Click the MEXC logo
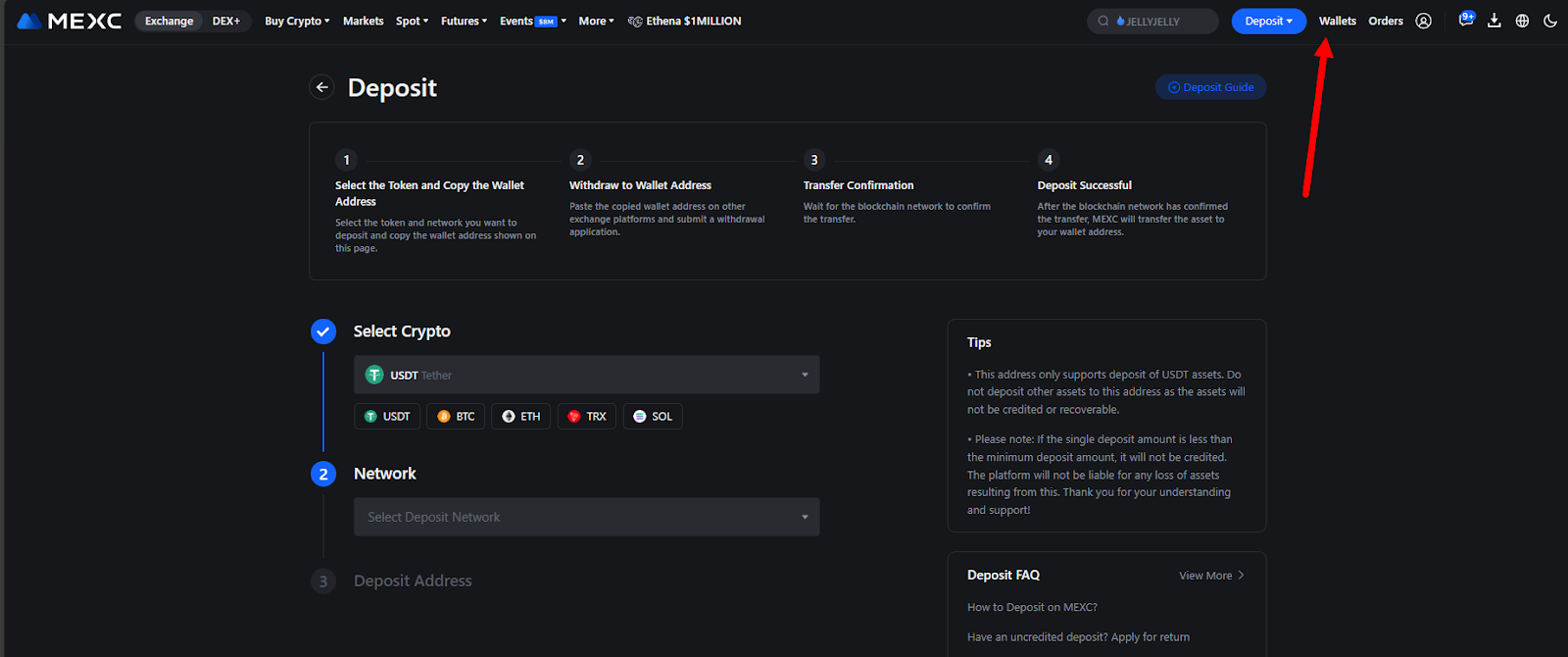Viewport: 1568px width, 657px height. pyautogui.click(x=70, y=21)
